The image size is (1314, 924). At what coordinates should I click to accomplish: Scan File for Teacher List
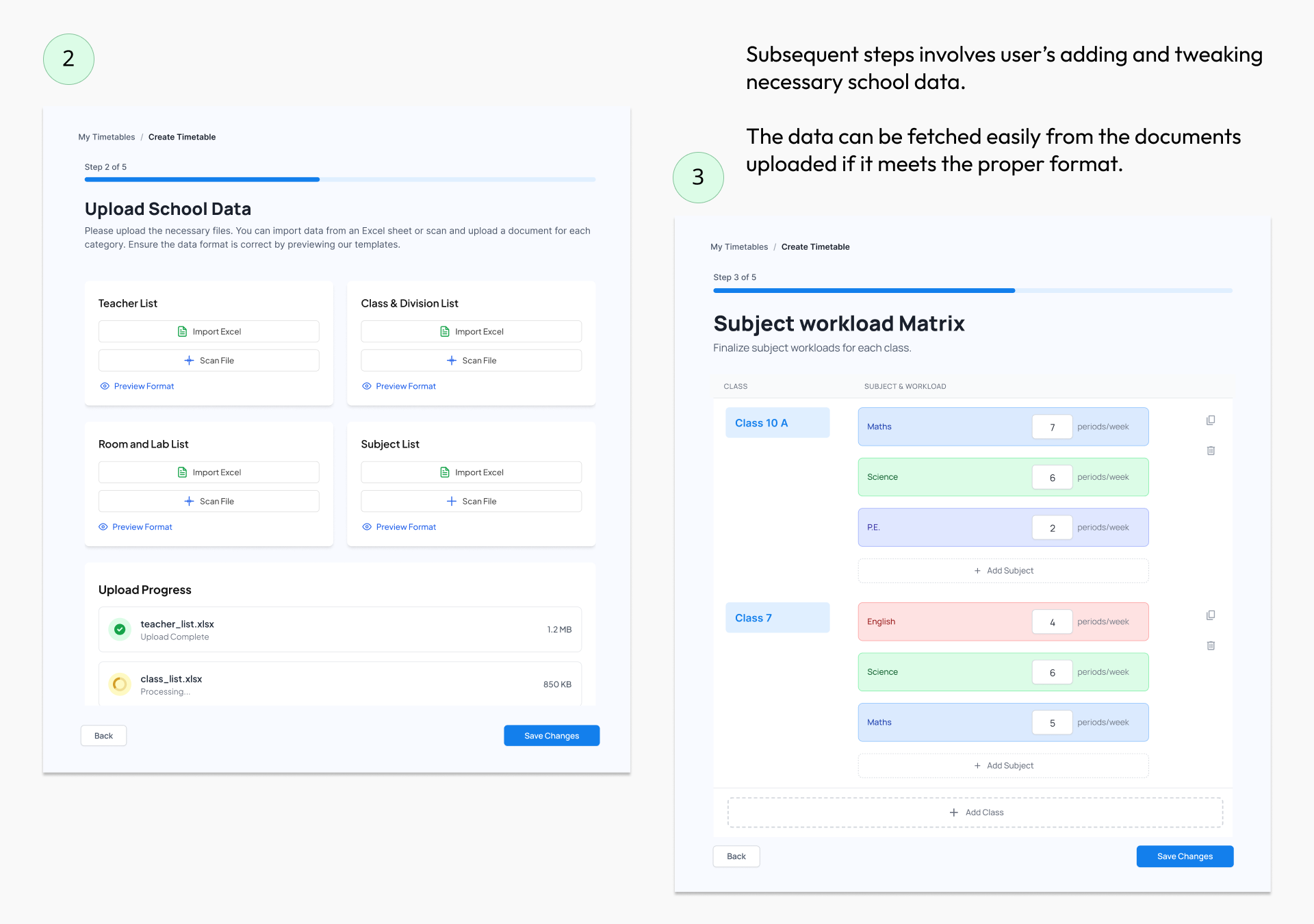[209, 361]
